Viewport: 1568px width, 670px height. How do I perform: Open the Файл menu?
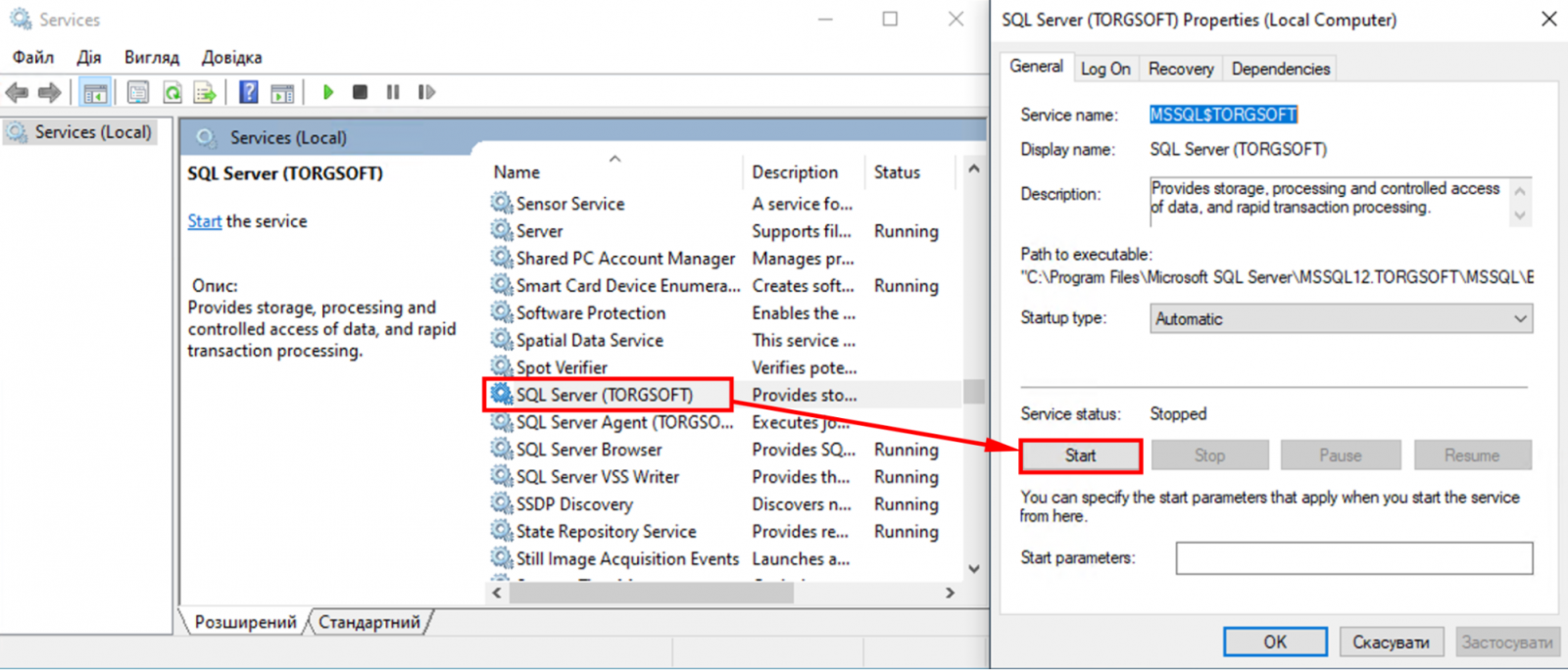[x=33, y=57]
